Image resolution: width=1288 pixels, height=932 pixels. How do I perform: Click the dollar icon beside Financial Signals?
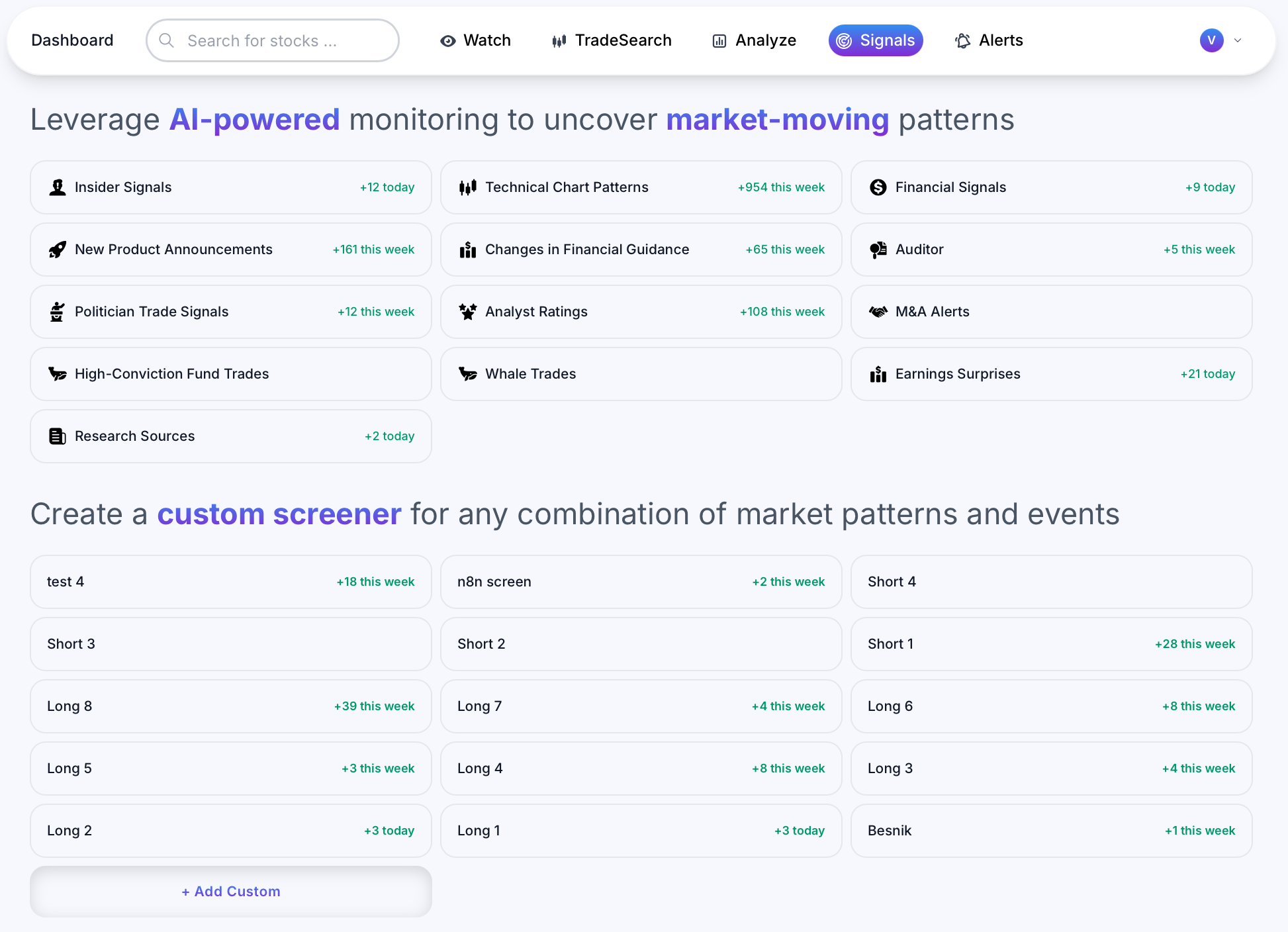click(x=878, y=187)
